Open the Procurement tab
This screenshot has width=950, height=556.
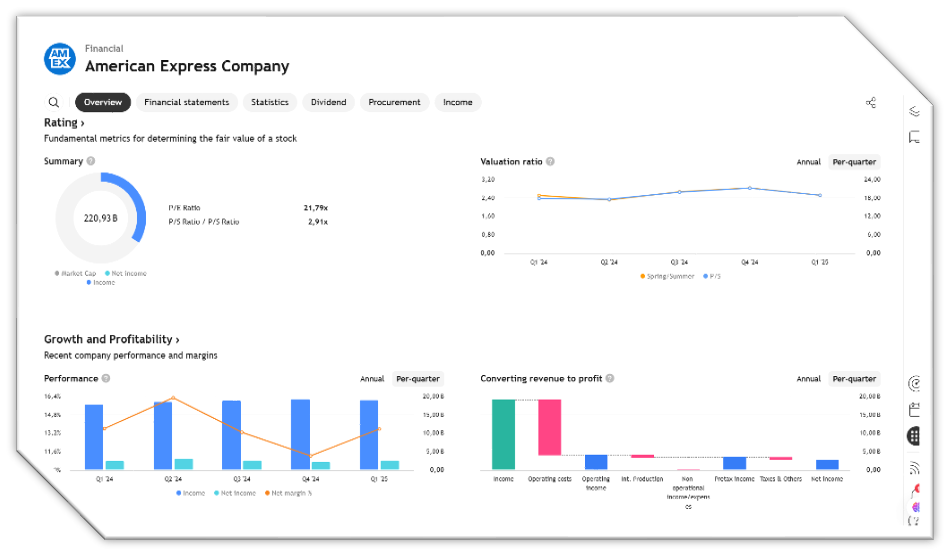coord(394,102)
